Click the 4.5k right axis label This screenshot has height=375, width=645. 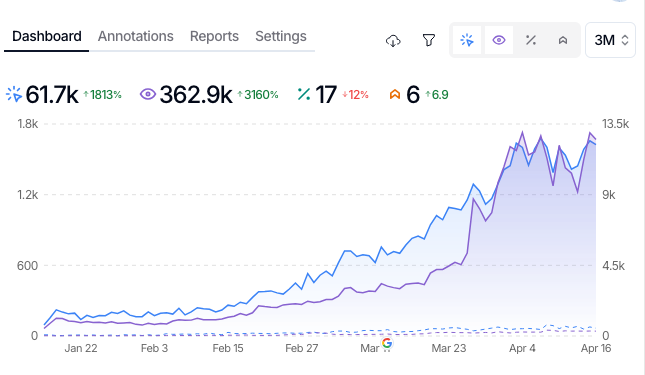613,266
